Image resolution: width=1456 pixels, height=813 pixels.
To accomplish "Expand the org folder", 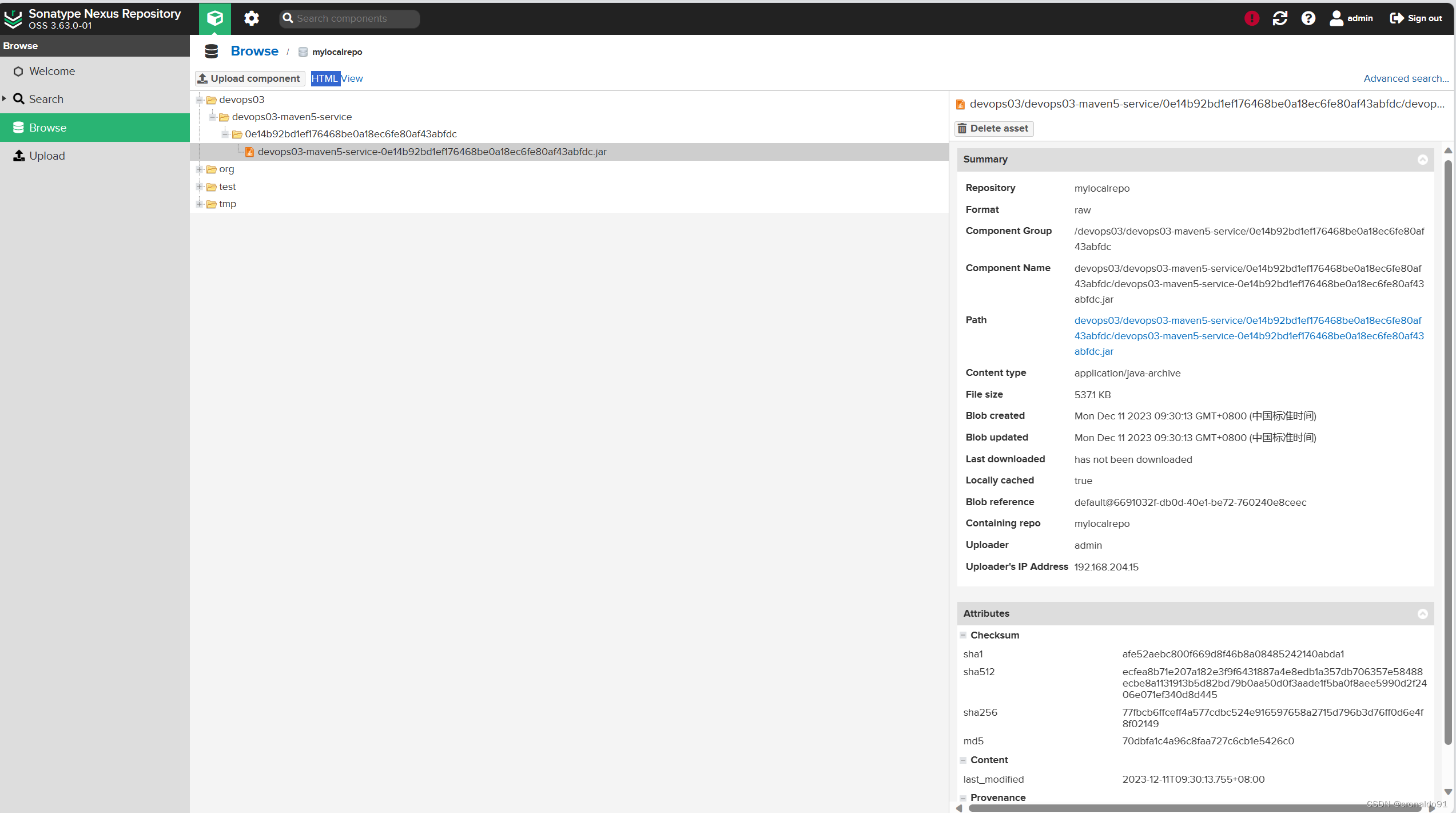I will [x=199, y=169].
